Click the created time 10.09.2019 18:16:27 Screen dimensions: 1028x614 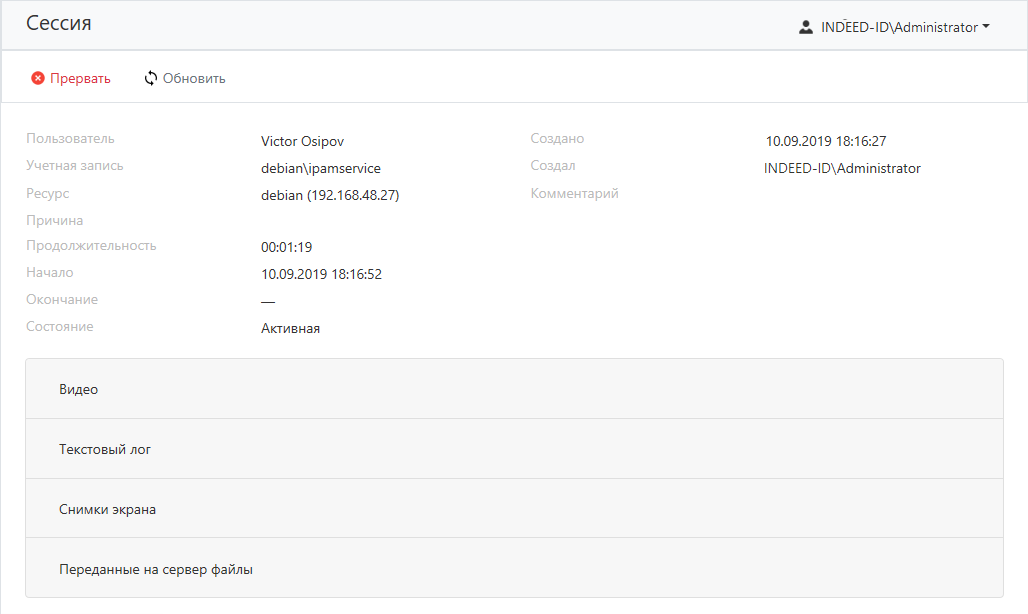(826, 142)
